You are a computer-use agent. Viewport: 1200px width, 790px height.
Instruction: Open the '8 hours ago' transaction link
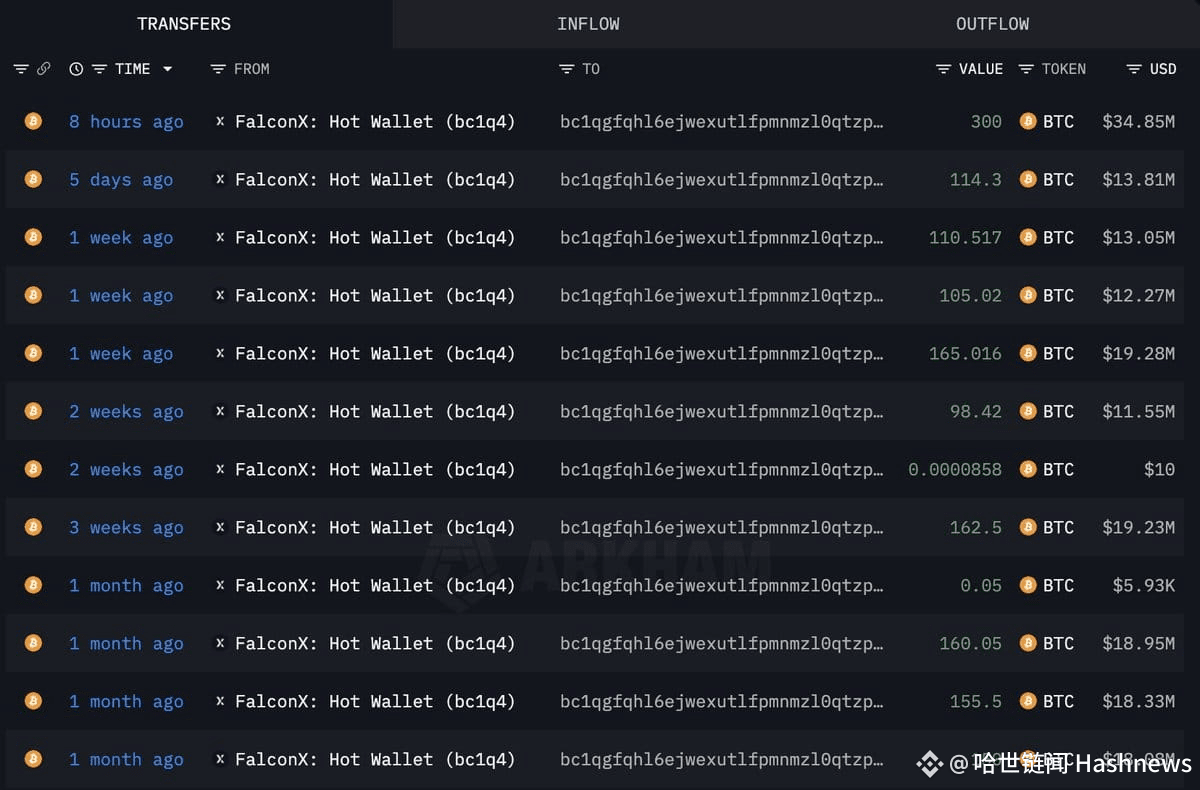click(x=126, y=122)
